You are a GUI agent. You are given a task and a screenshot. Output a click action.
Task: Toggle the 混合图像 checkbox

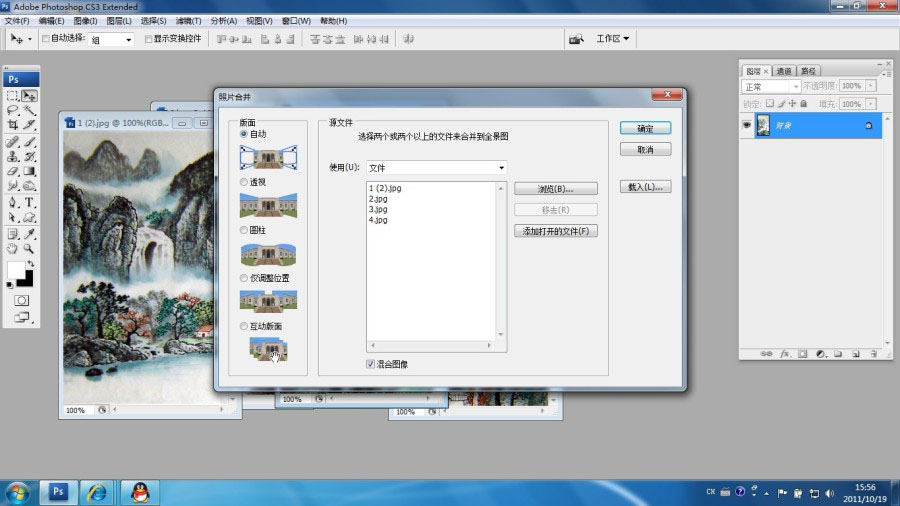click(371, 364)
